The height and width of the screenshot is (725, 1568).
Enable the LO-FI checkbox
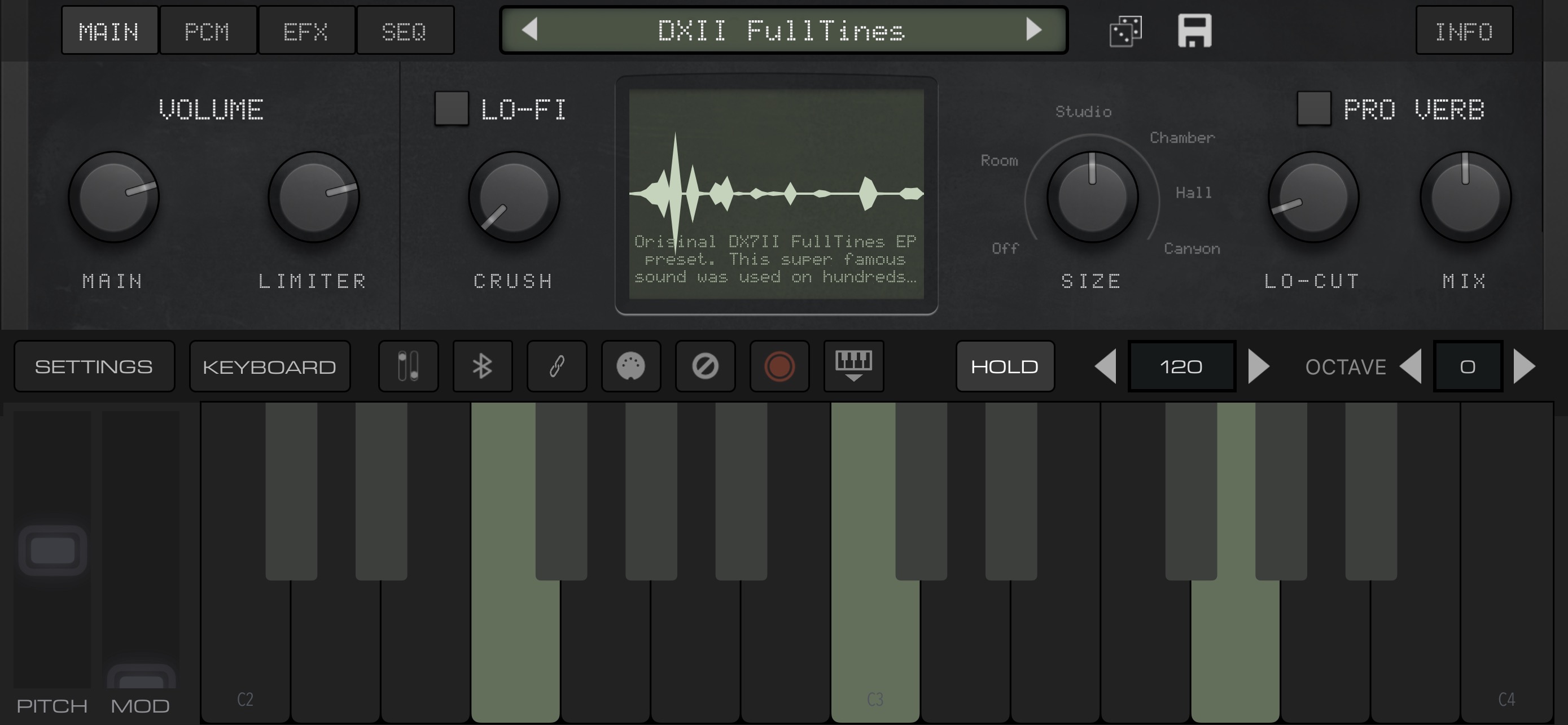[451, 108]
